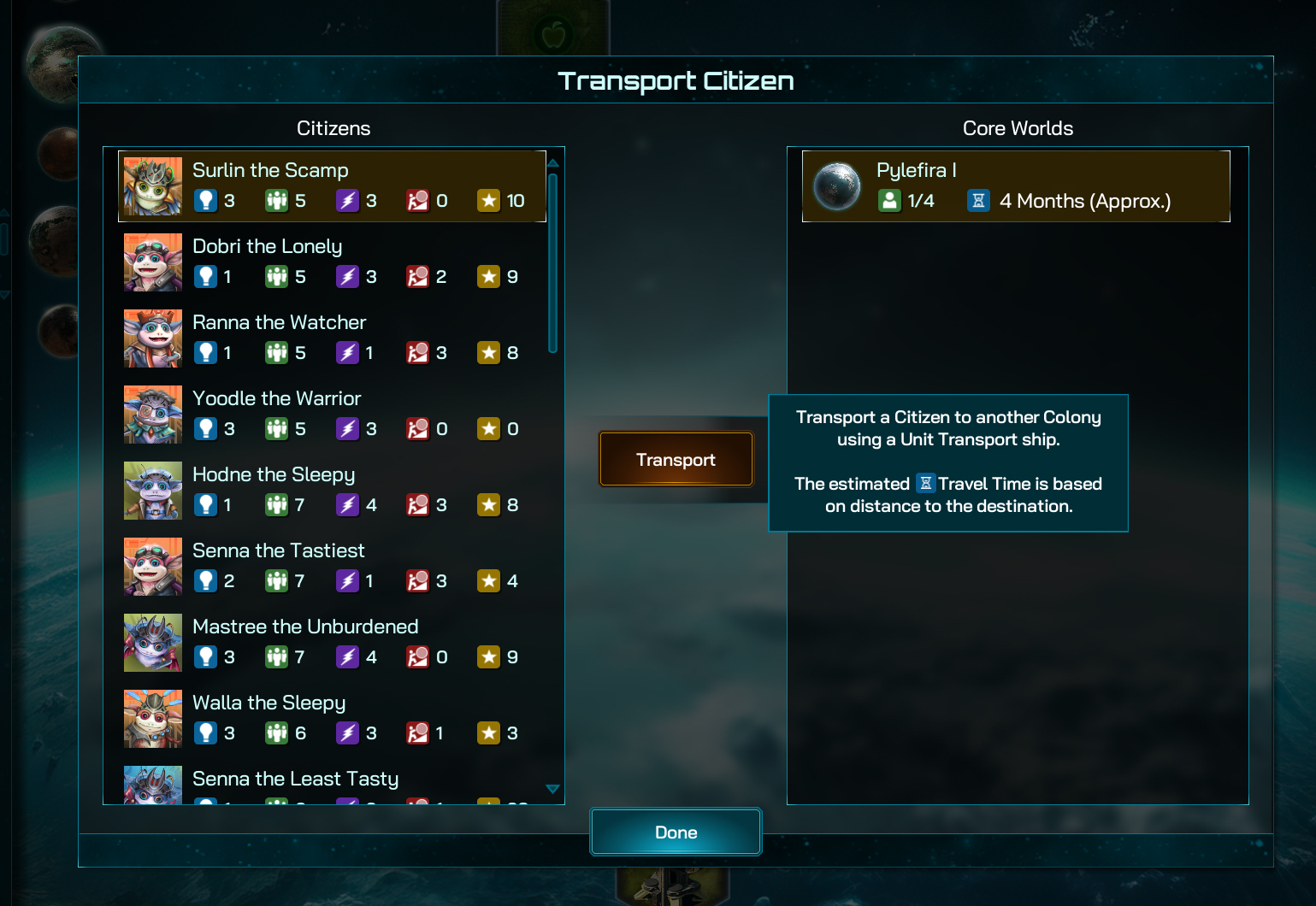Screen dimensions: 1316x906
Task: Click the Pylefira I planet icon
Action: click(x=837, y=186)
